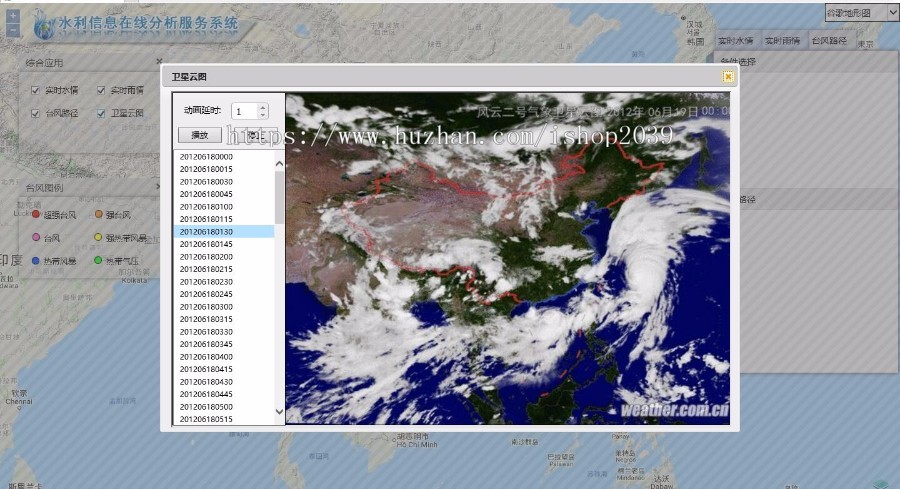Select highlighted entry 201206180130
Screen dimensions: 900x489
click(224, 232)
